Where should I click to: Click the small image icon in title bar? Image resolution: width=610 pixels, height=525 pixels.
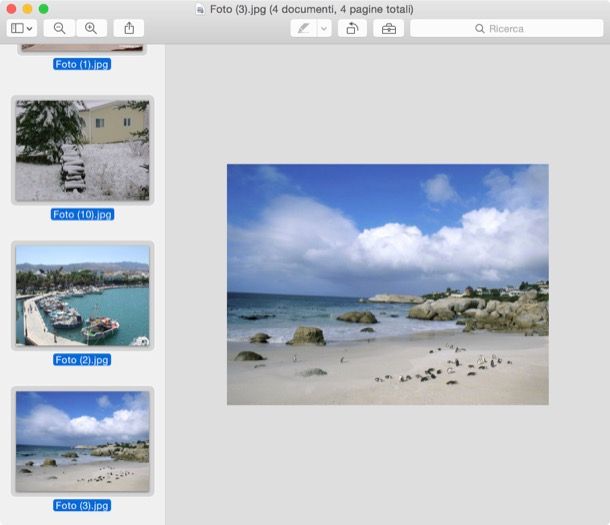point(201,9)
